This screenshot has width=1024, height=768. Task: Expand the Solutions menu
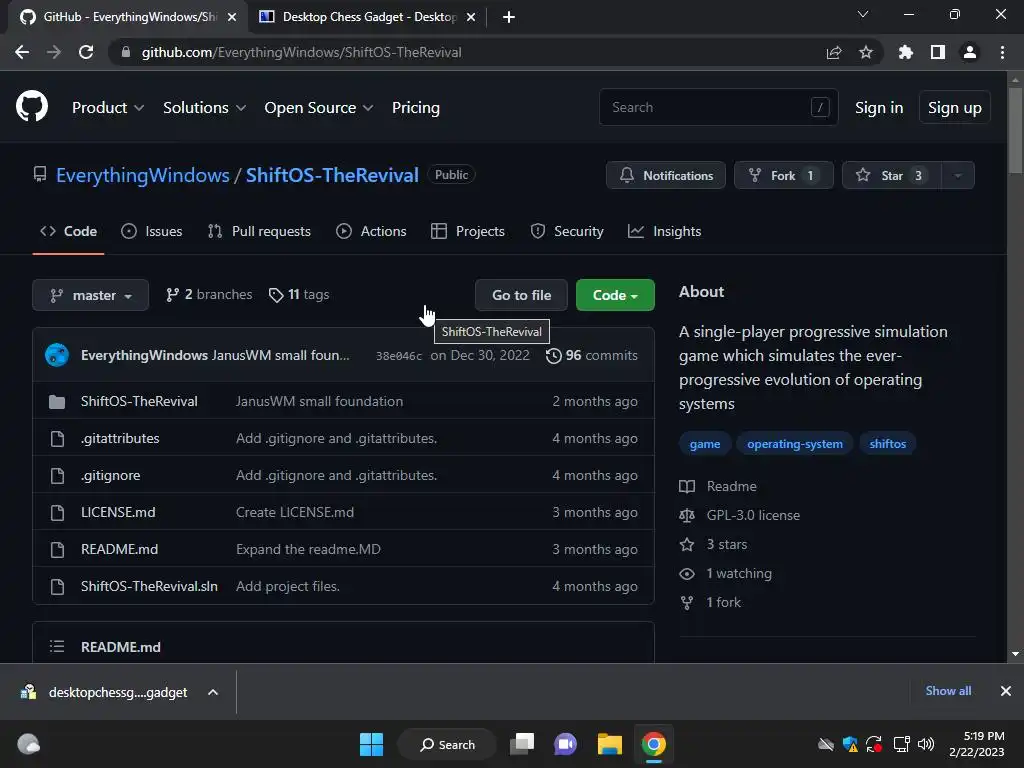pyautogui.click(x=204, y=108)
